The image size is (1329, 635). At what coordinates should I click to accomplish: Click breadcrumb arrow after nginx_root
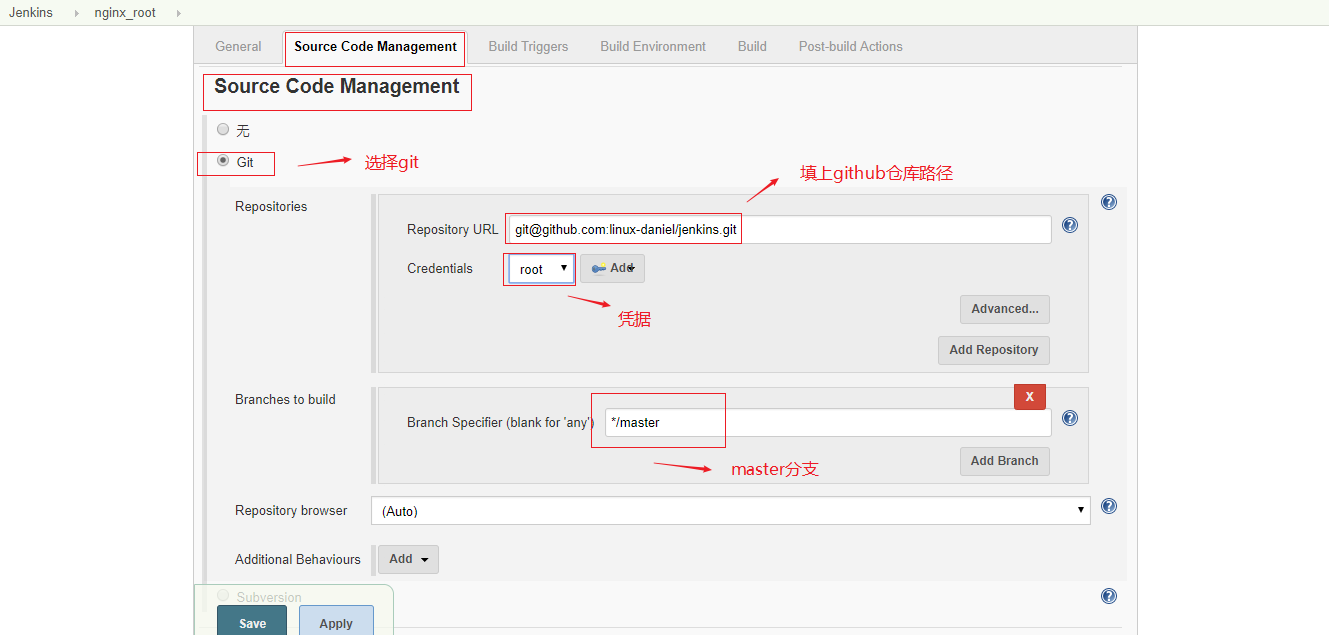coord(179,13)
